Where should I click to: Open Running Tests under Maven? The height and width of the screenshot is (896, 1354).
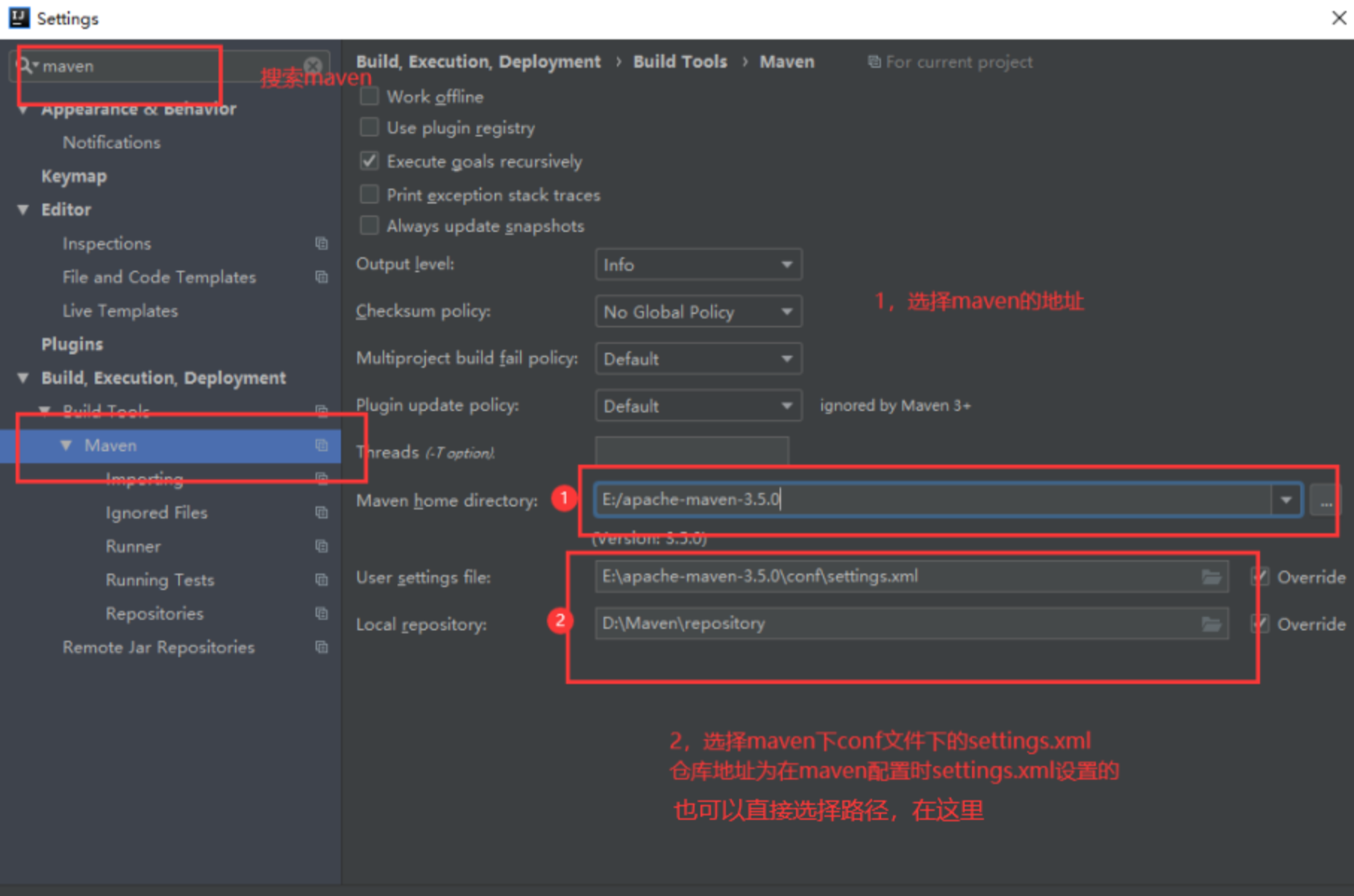pos(160,580)
